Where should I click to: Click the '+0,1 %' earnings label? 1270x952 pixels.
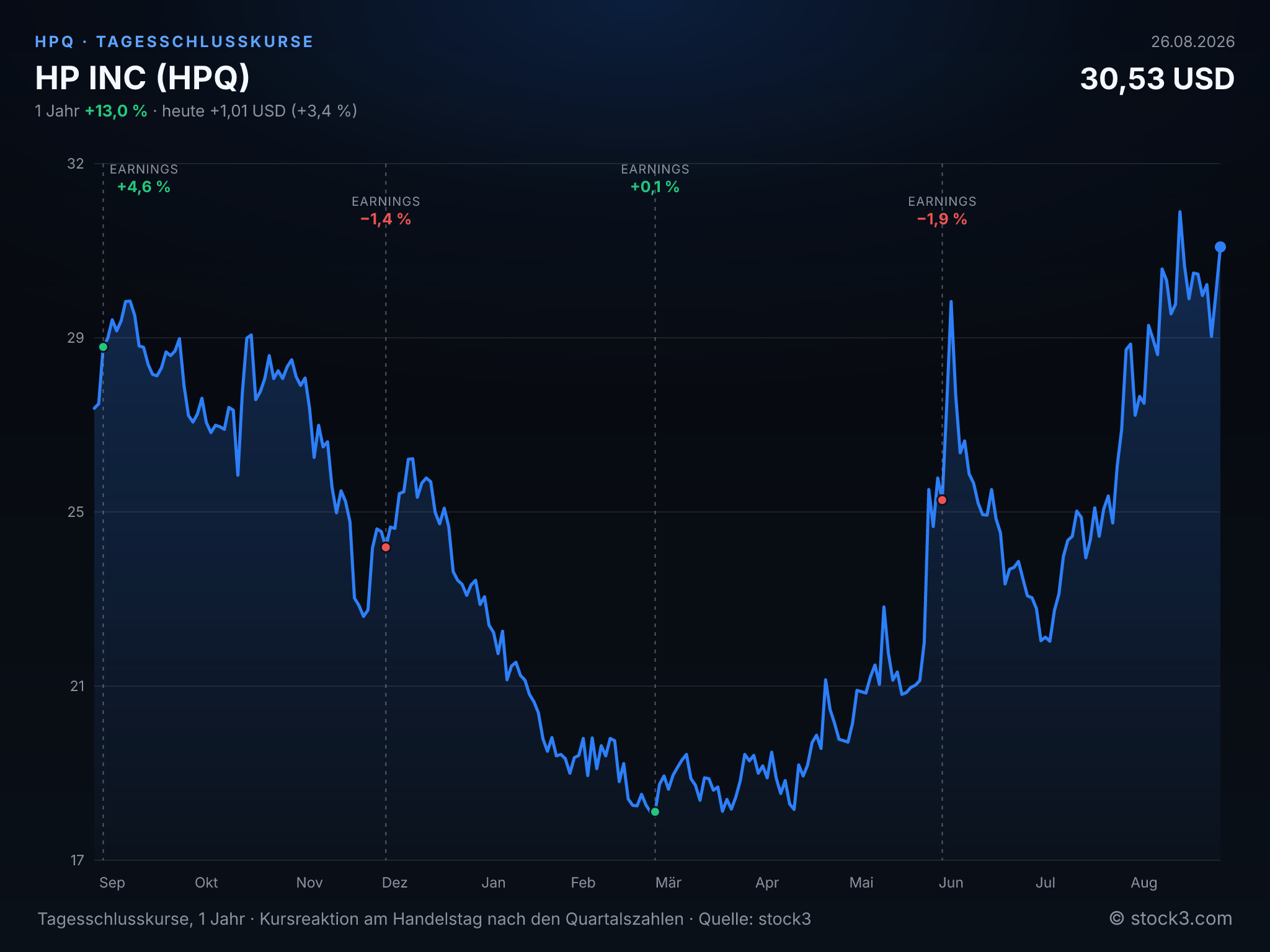[x=655, y=187]
